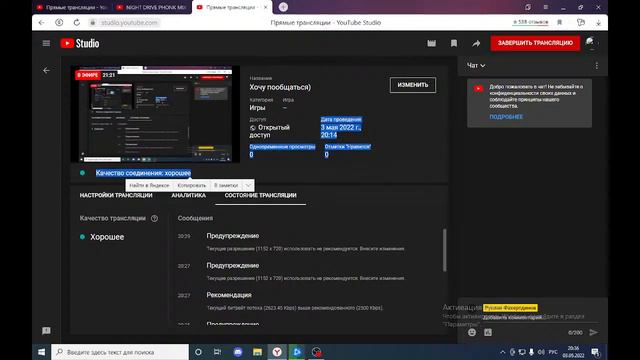The width and height of the screenshot is (640, 360).
Task: Reload the page with the refresh icon
Action: [77, 22]
